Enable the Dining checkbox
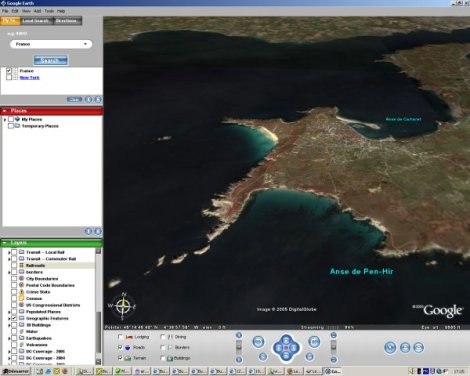 pyautogui.click(x=163, y=337)
